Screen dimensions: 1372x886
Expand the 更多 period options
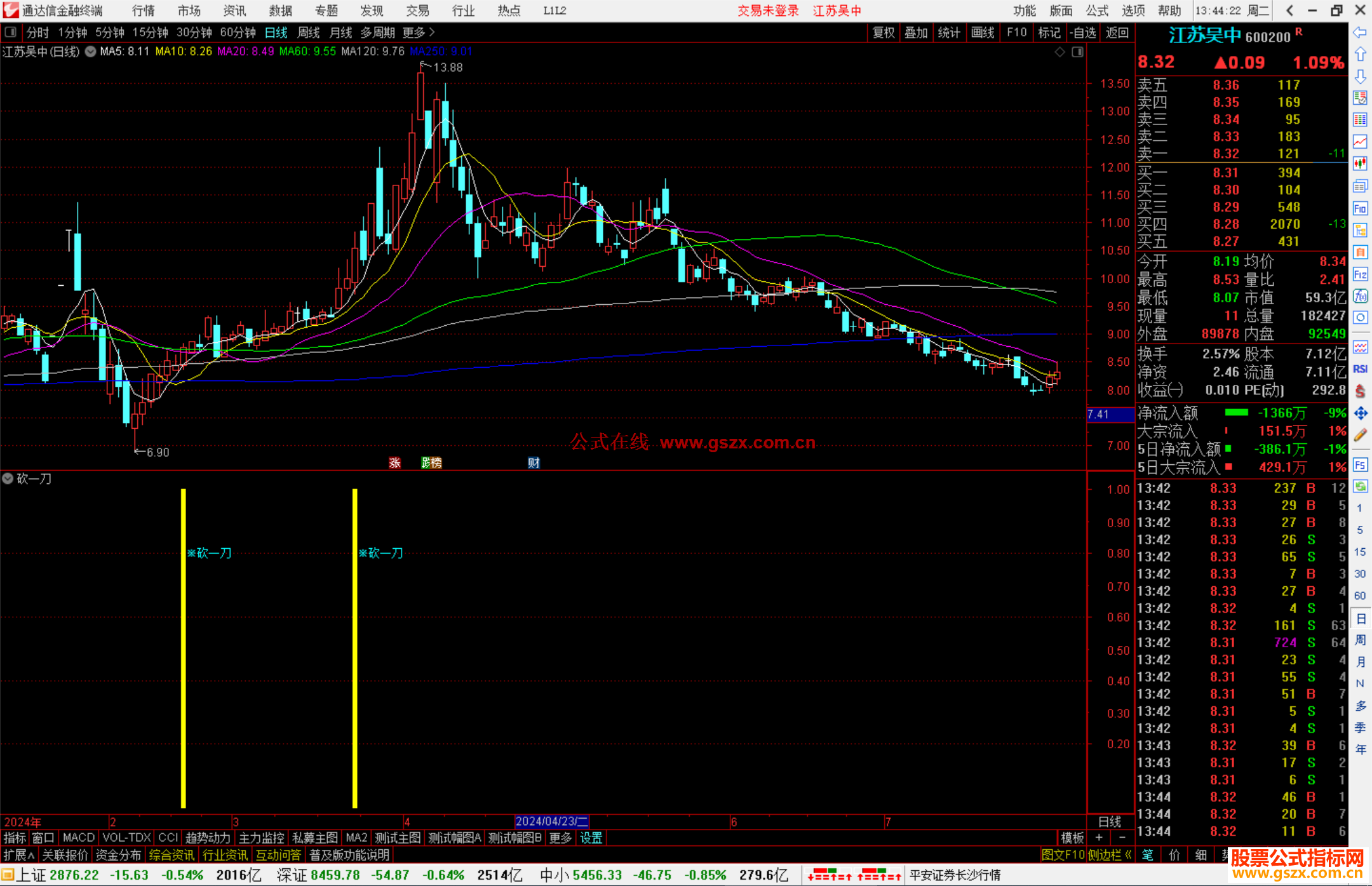(419, 32)
